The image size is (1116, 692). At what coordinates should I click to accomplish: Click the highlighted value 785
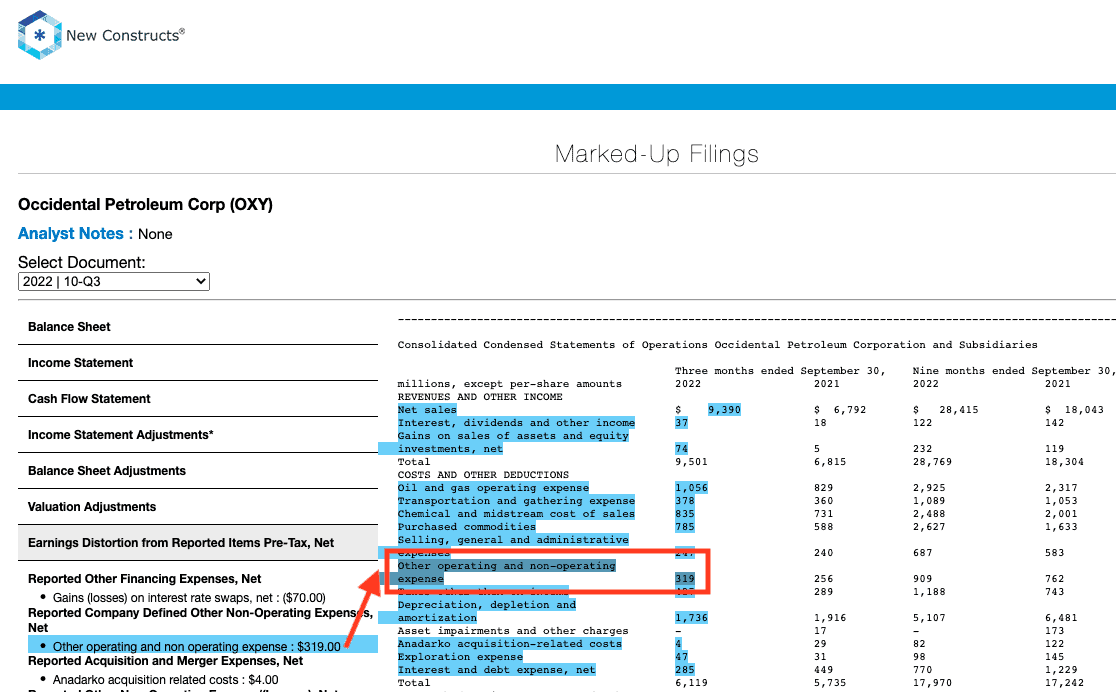point(685,527)
